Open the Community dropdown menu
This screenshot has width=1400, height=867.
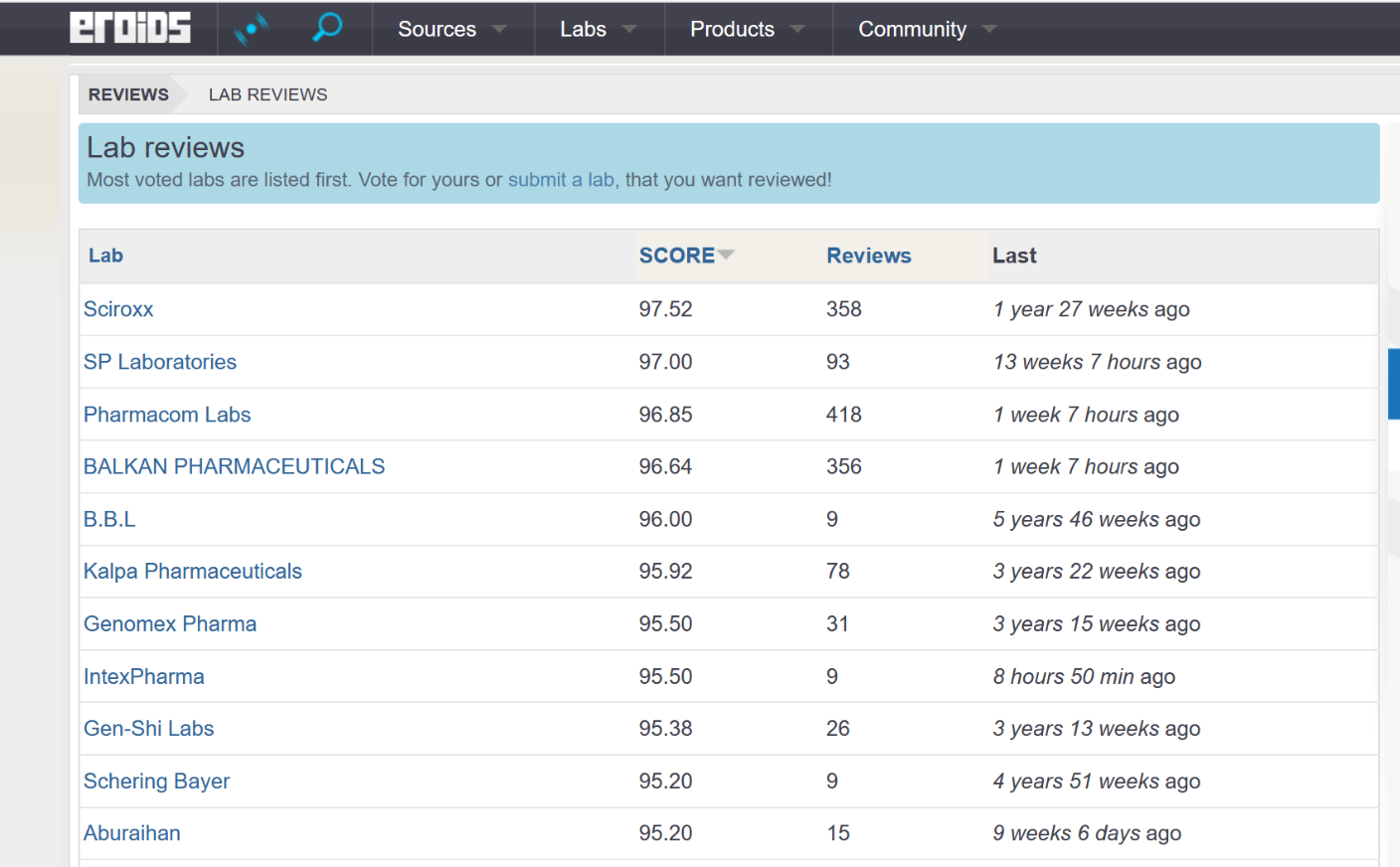(926, 30)
